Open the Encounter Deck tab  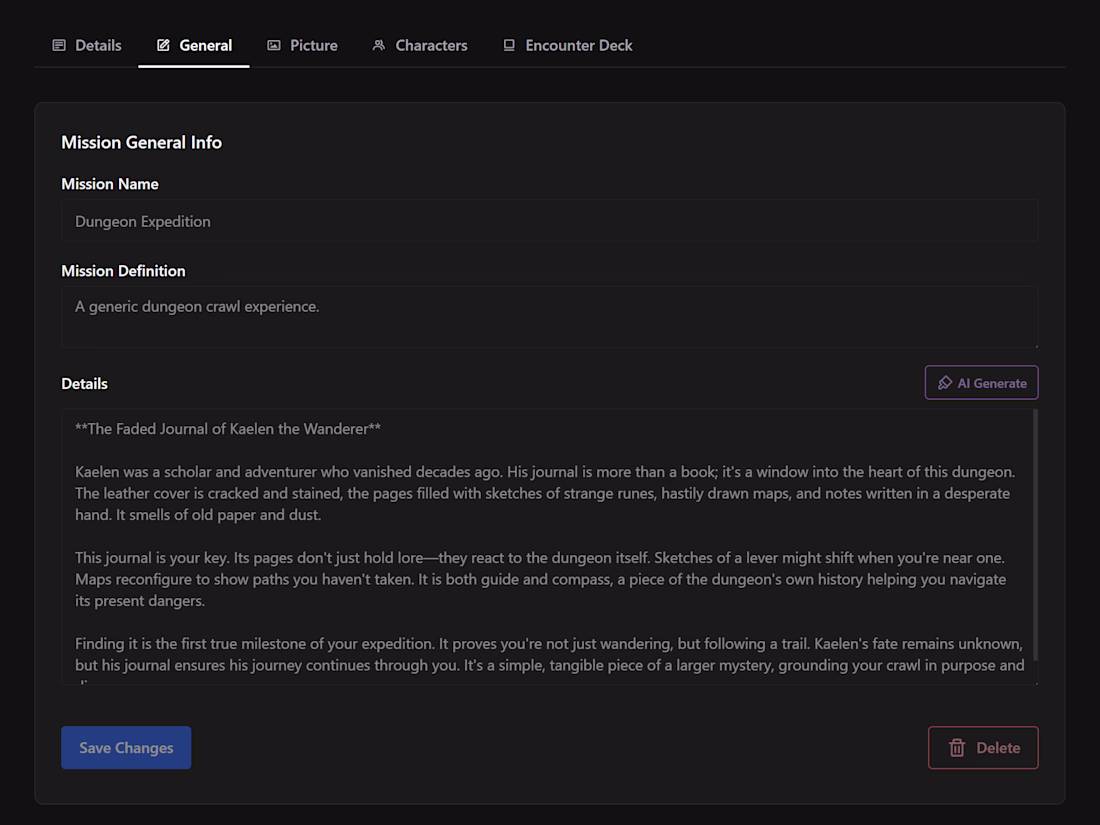(x=578, y=46)
